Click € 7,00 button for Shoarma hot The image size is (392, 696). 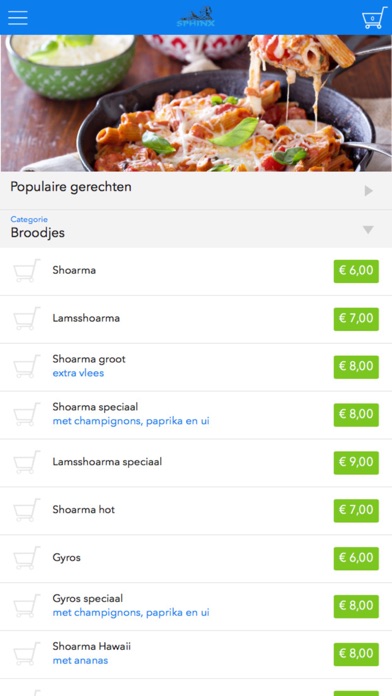tap(356, 510)
